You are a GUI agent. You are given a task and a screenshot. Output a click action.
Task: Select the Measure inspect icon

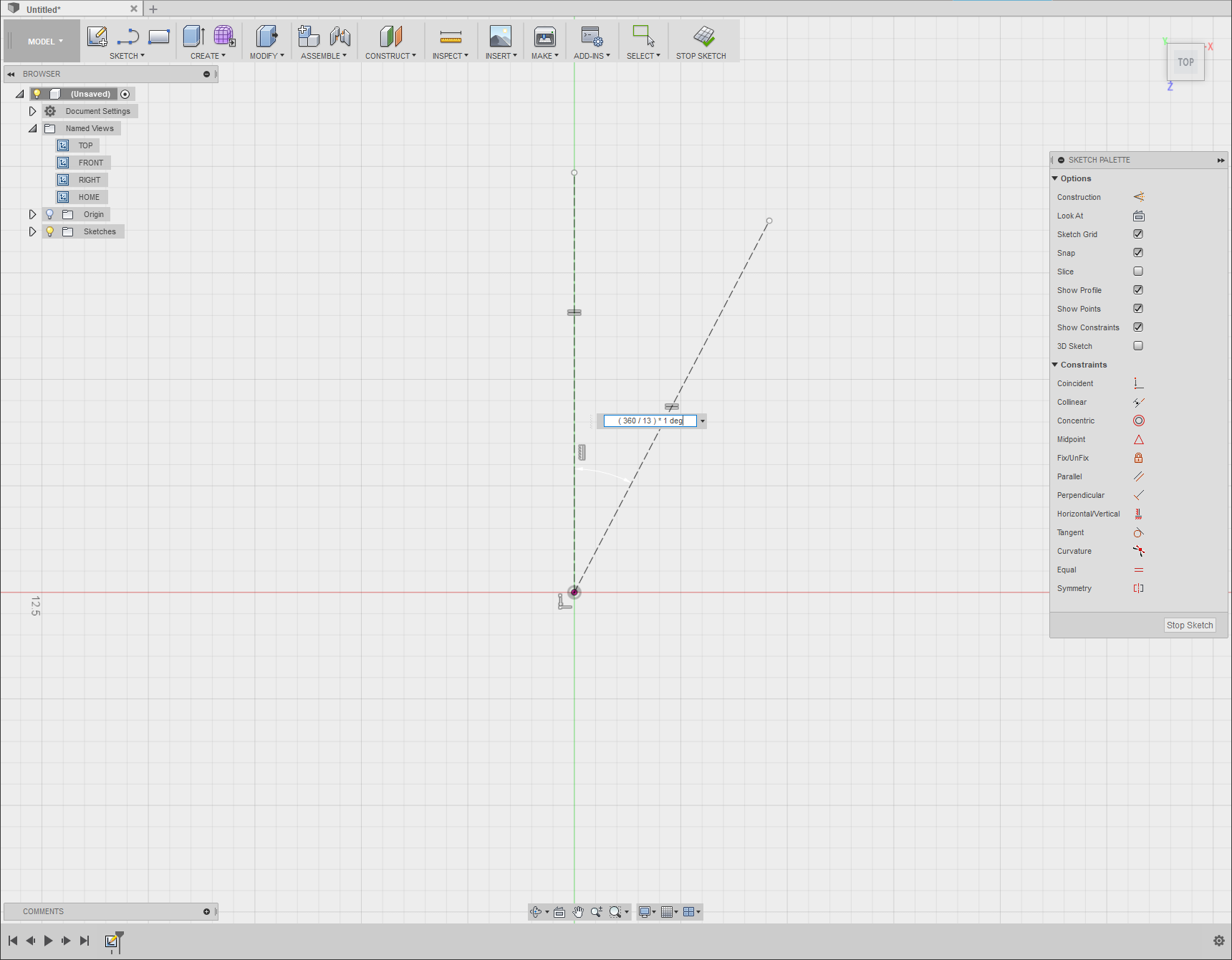(451, 36)
